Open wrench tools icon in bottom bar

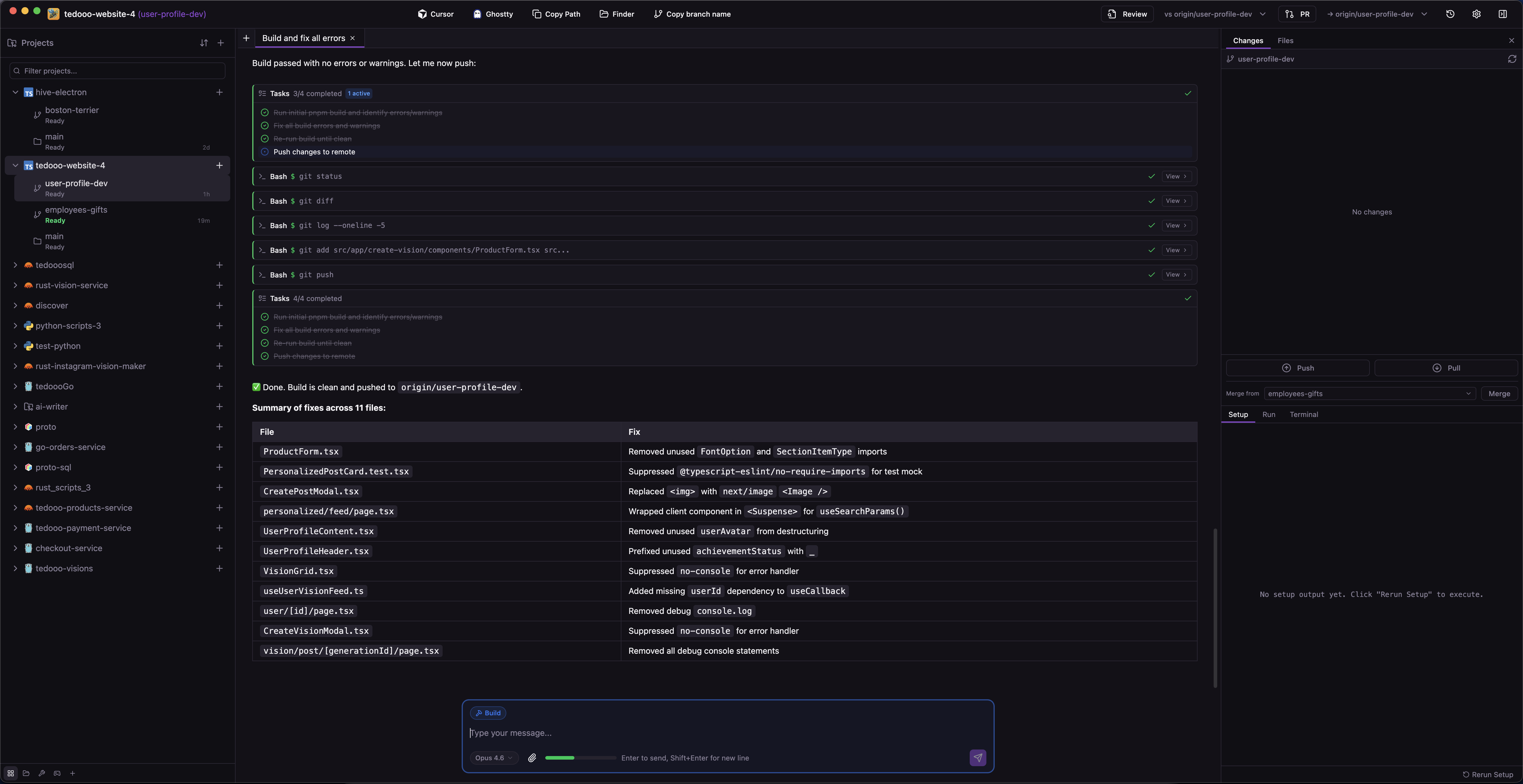click(x=41, y=773)
